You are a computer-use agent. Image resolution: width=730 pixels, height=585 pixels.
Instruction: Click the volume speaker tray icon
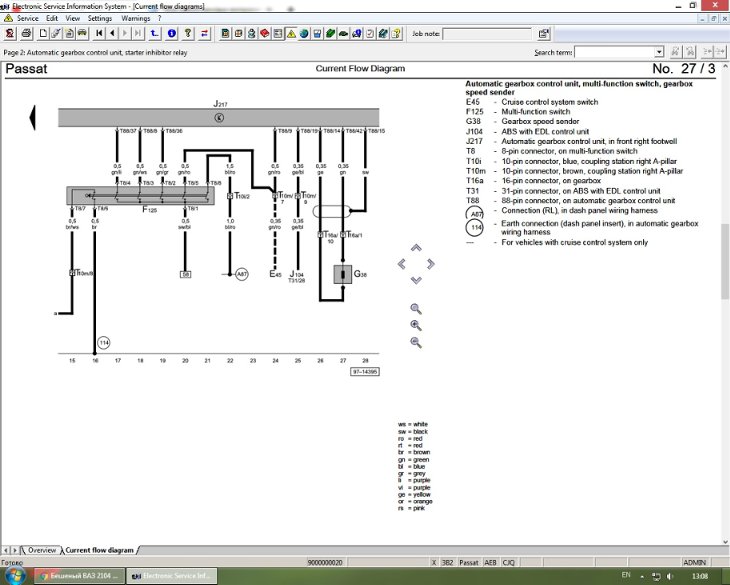[670, 576]
